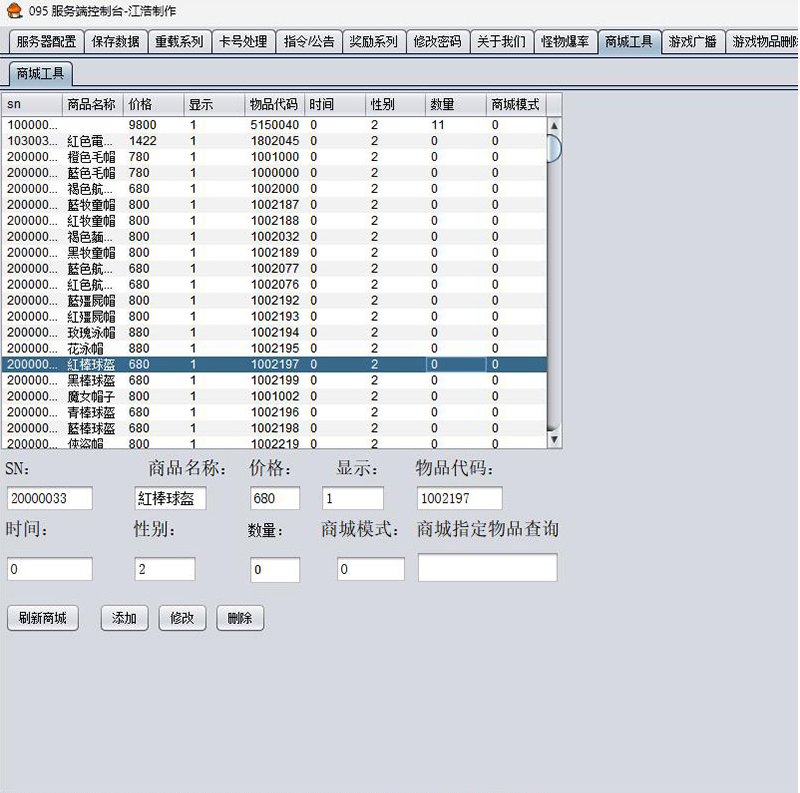Click the 删除 delete button
Screen dimensions: 800x793
pyautogui.click(x=240, y=618)
